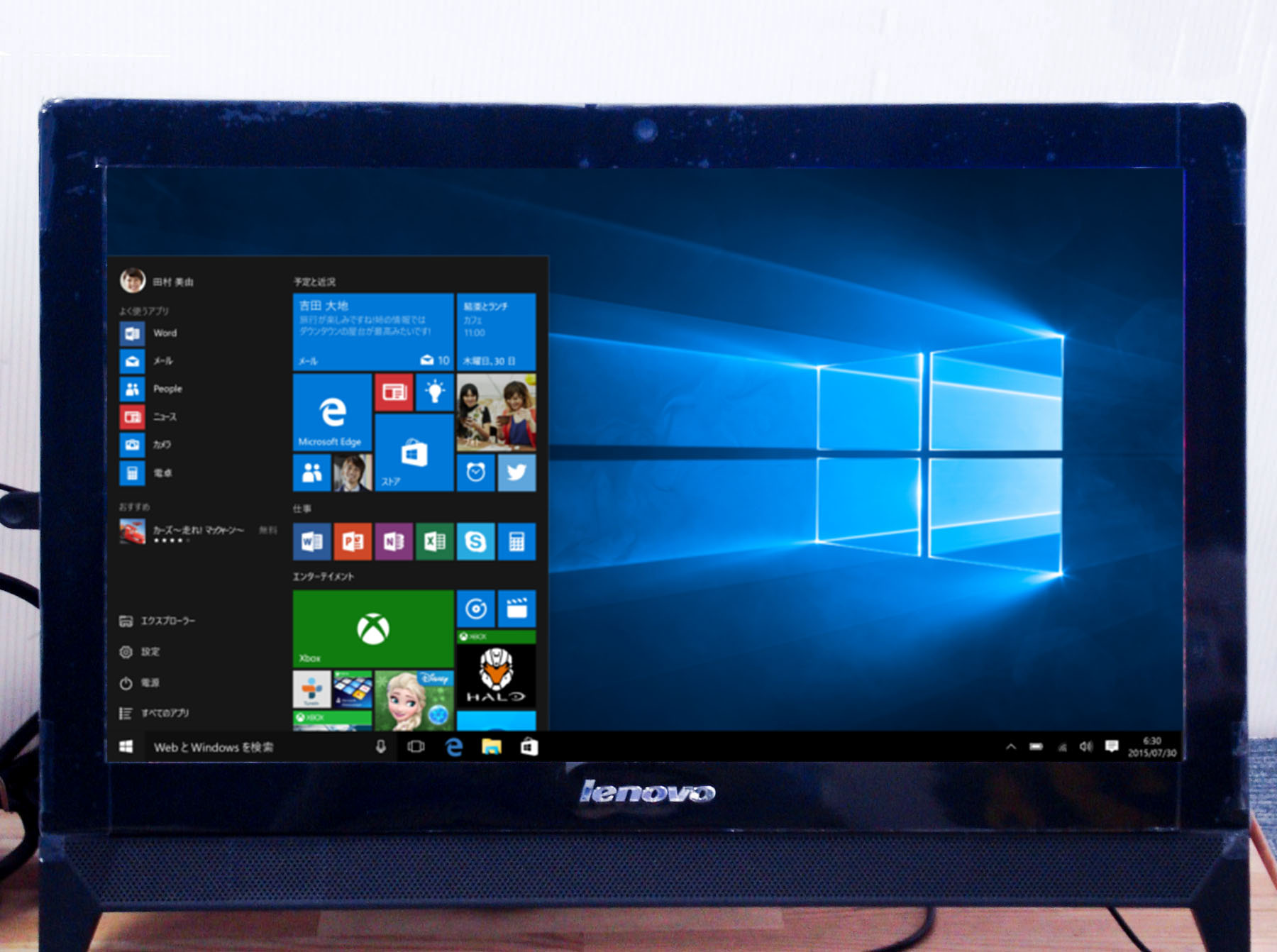Open the lightbulb Get Started tile
Viewport: 1277px width, 952px height.
pos(434,392)
